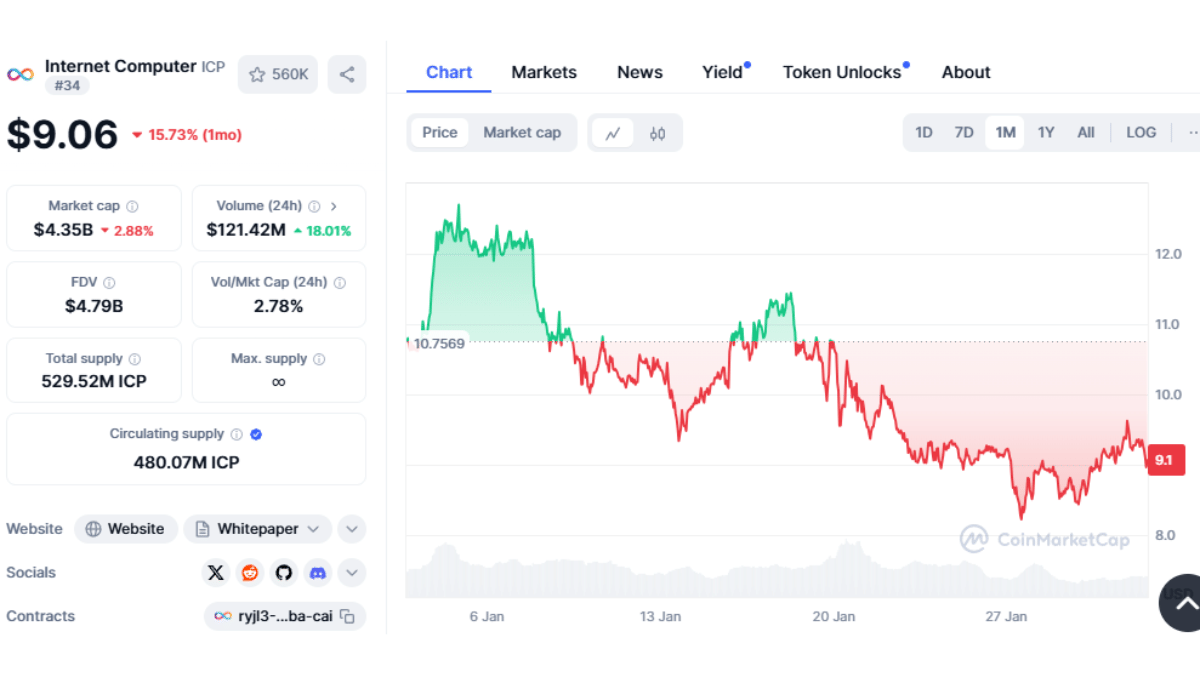The image size is (1200, 675).
Task: Share Internet Computer page via share icon
Action: coord(347,74)
